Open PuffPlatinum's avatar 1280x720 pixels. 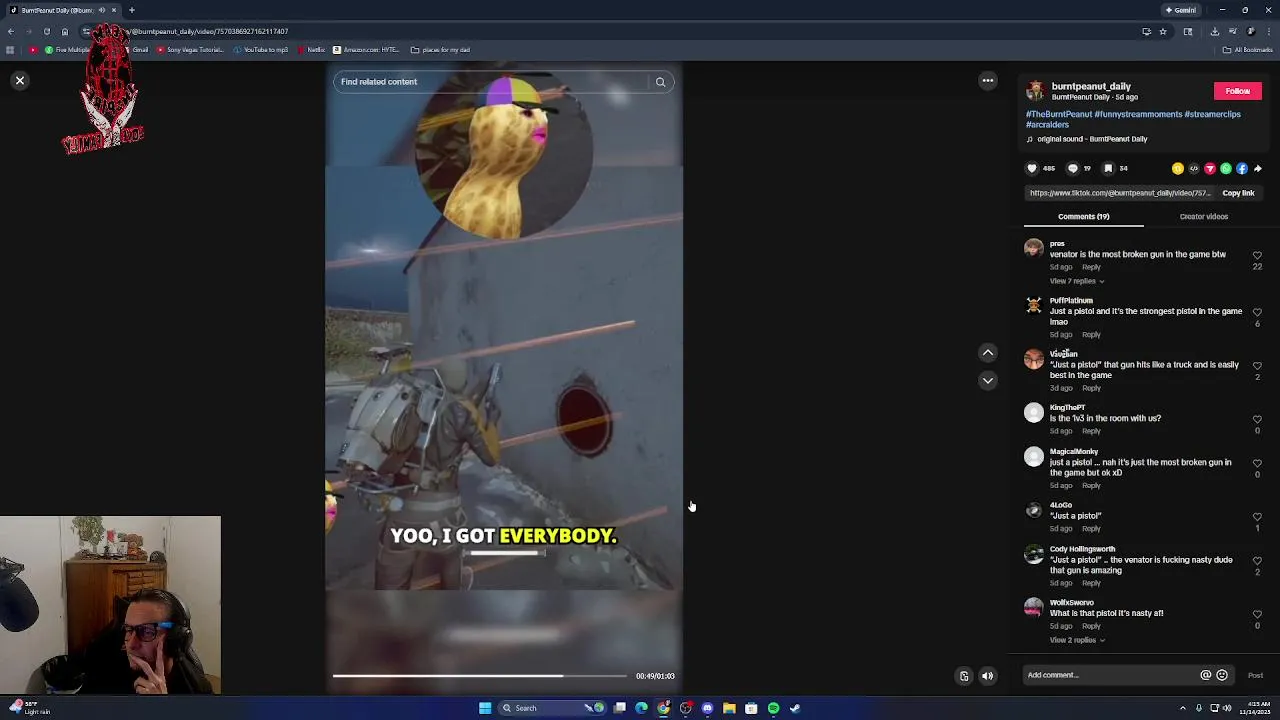[x=1033, y=305]
